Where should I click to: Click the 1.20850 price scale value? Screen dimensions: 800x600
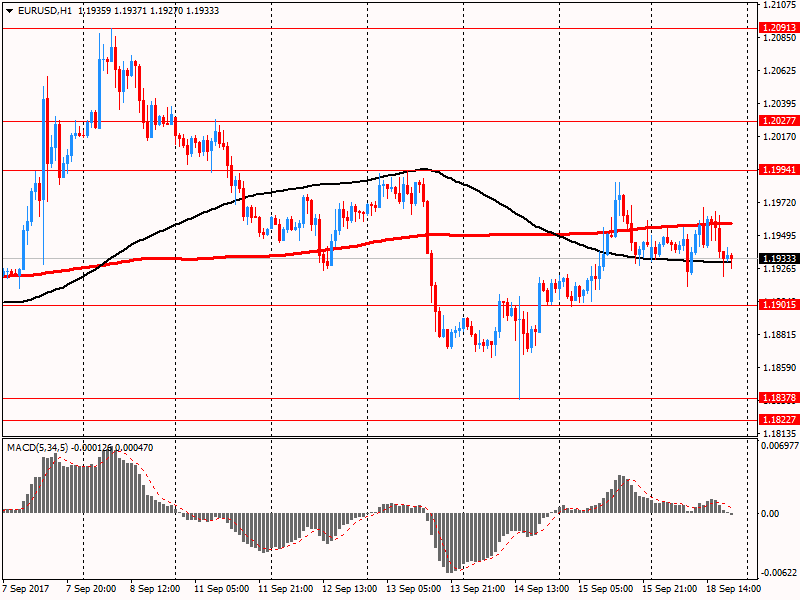point(779,38)
